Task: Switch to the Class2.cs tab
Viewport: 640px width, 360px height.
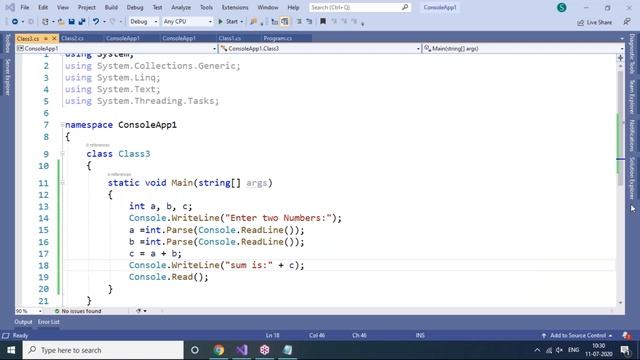Action: (x=72, y=38)
